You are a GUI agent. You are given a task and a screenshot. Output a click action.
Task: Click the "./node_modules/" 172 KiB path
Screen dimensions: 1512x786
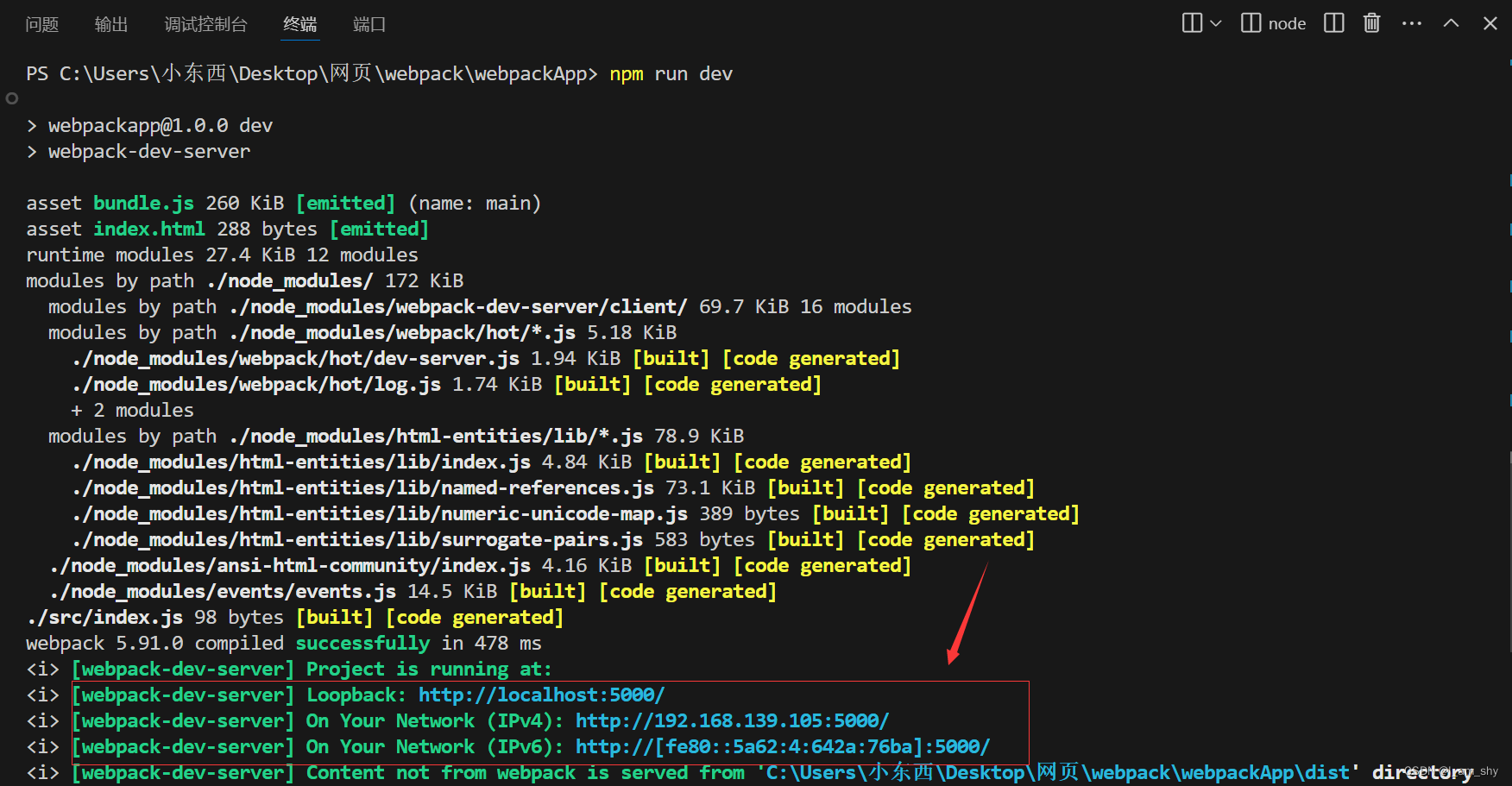pyautogui.click(x=290, y=281)
